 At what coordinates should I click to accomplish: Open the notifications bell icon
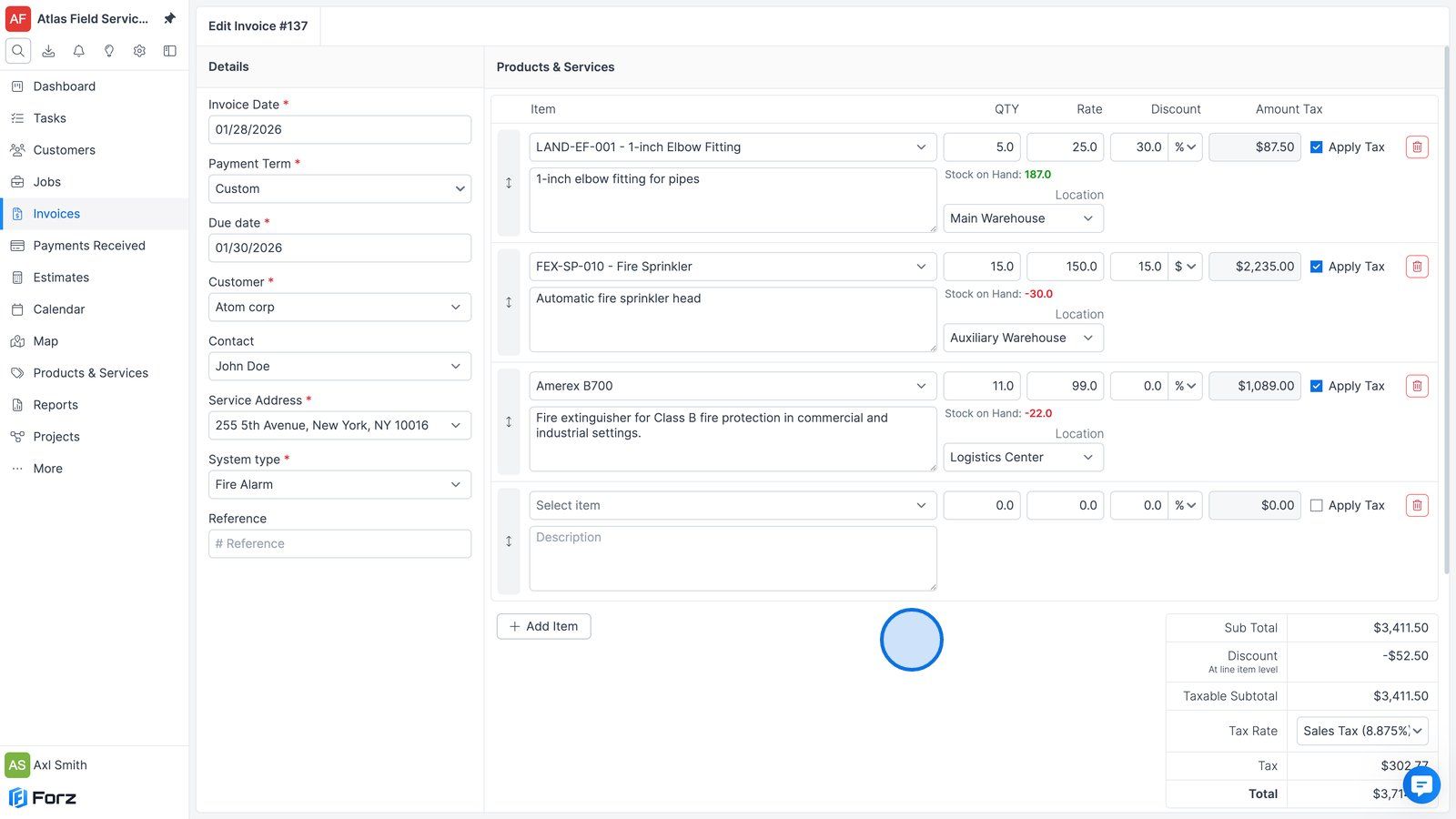coord(79,51)
